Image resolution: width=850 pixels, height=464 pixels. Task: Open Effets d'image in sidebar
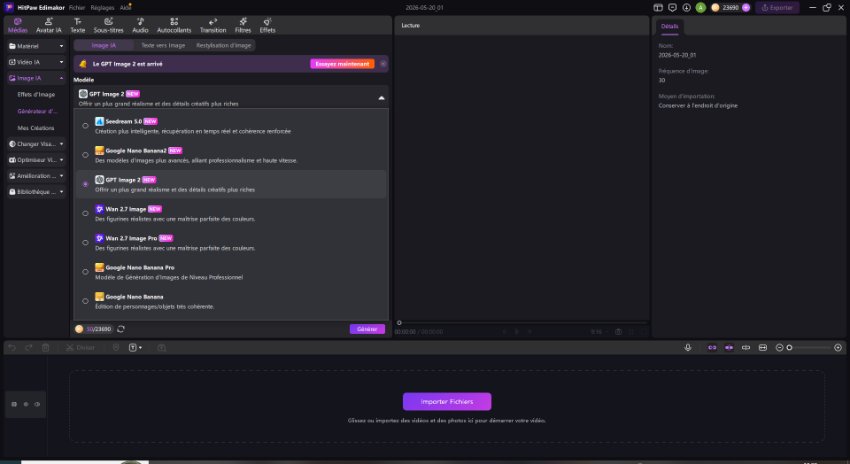(x=36, y=94)
